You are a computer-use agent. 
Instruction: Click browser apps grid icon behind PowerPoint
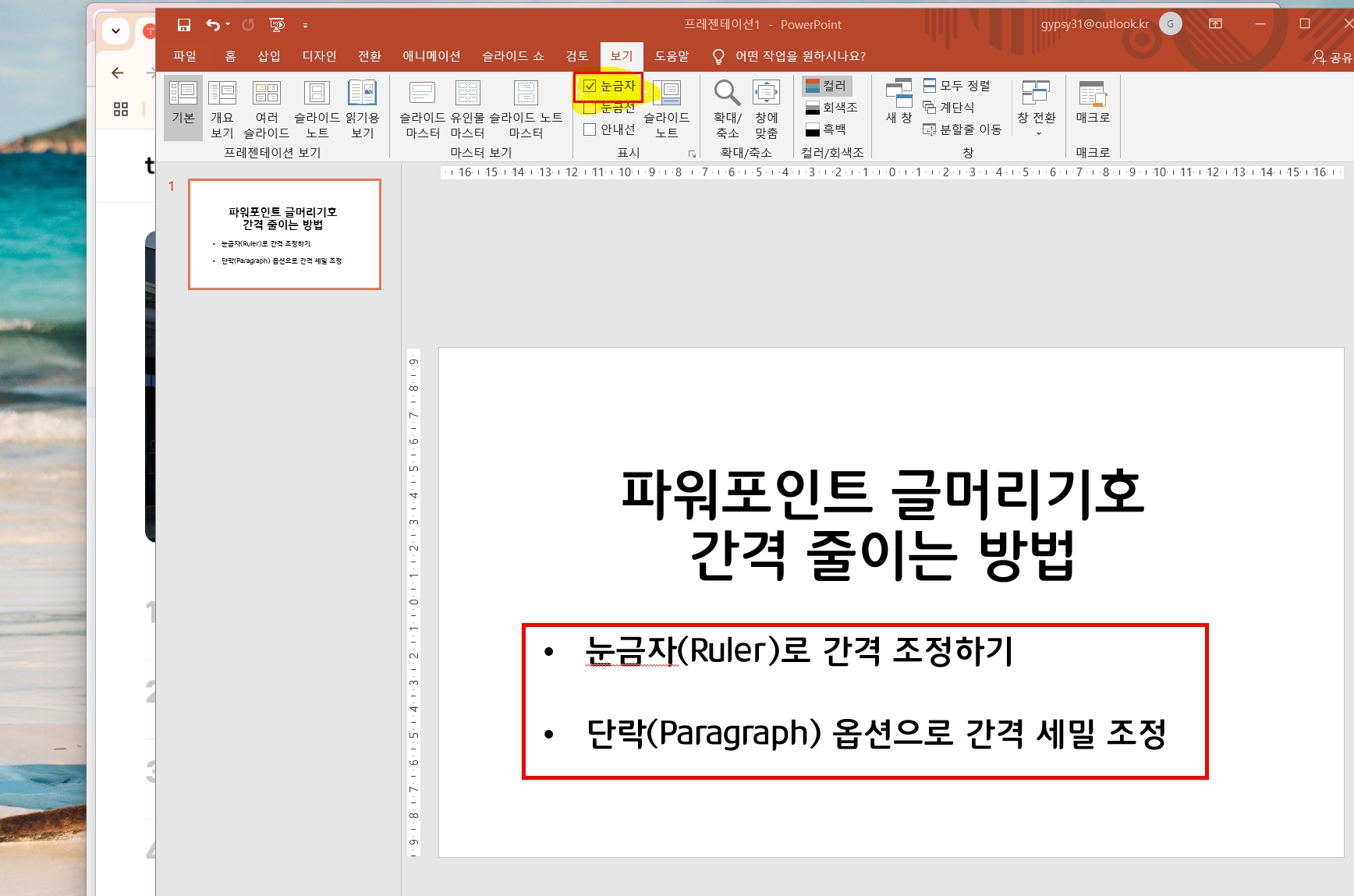tap(121, 109)
